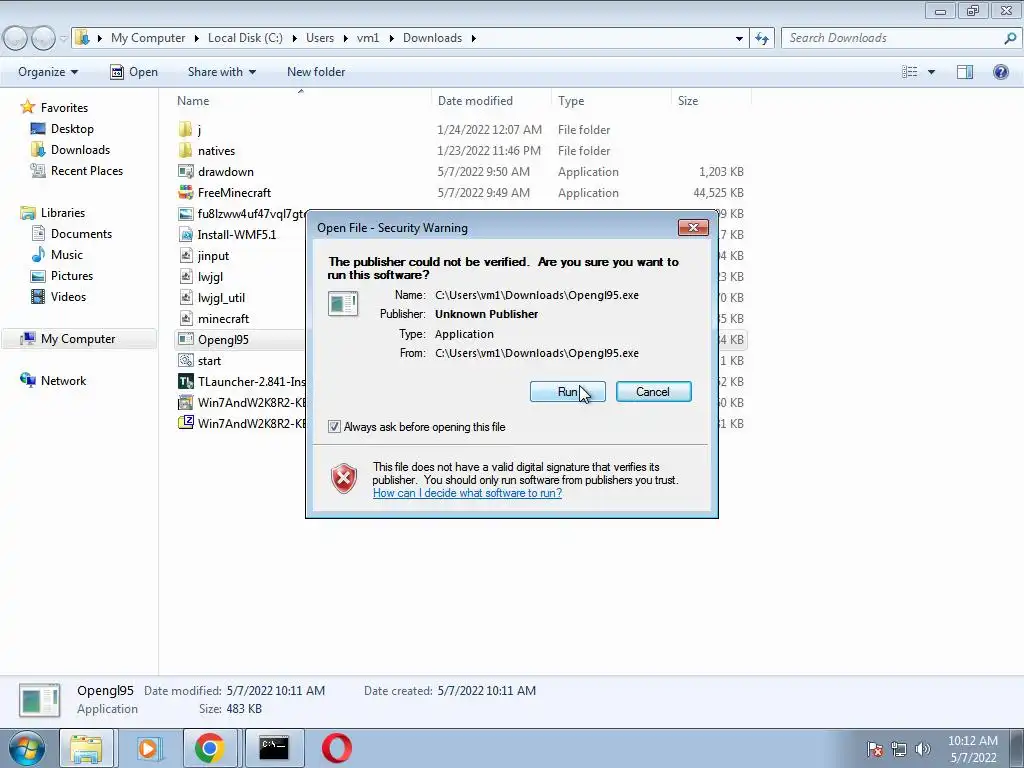Click Run in the Security Warning dialog
This screenshot has width=1024, height=768.
click(x=568, y=392)
